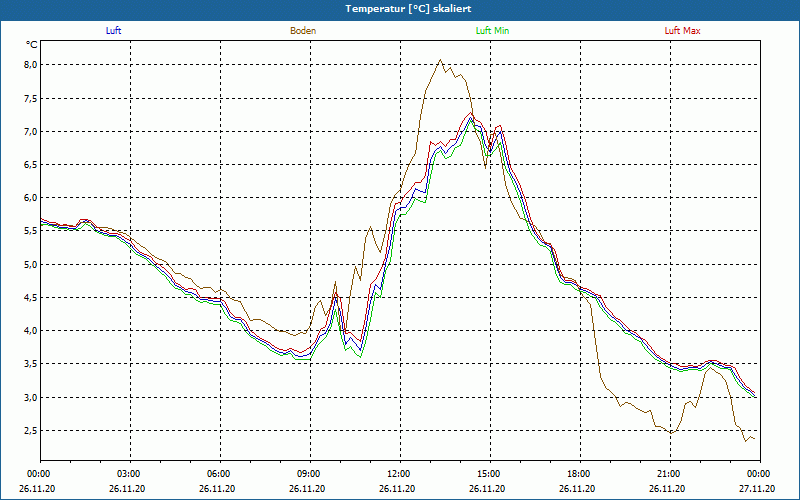Click the 27.11.20 date label

pyautogui.click(x=757, y=489)
